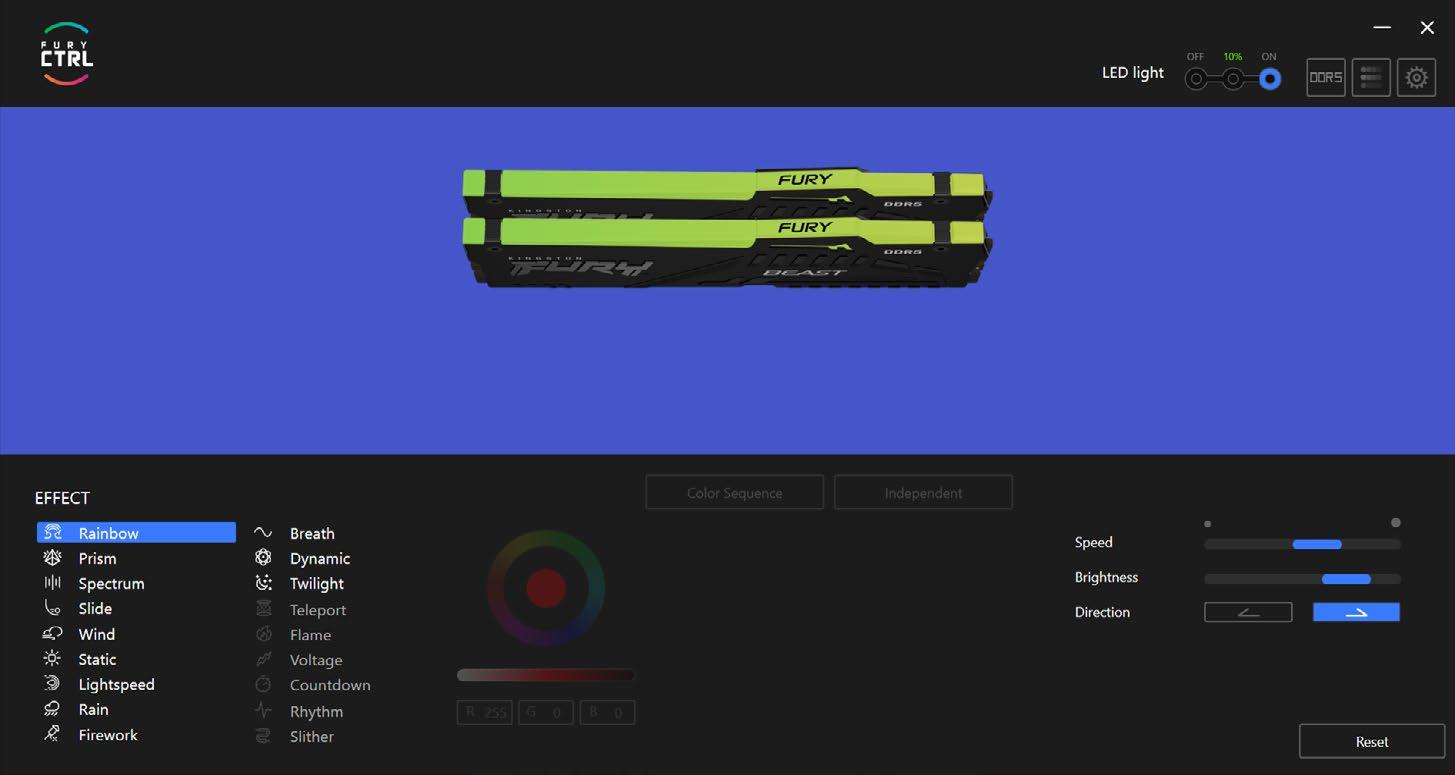This screenshot has width=1455, height=775.
Task: Choose the Prism effect icon
Action: (53, 558)
